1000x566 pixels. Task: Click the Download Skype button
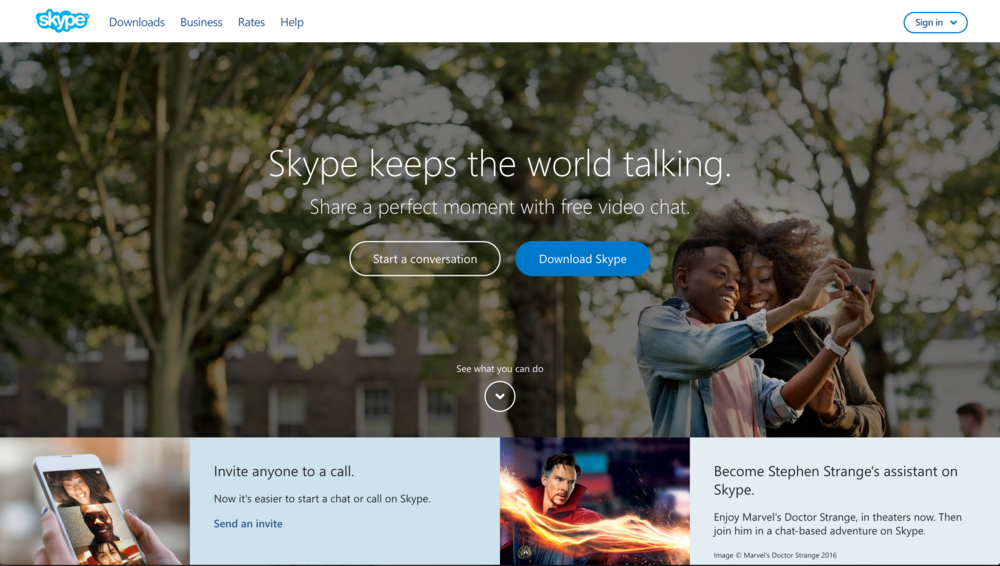point(582,258)
